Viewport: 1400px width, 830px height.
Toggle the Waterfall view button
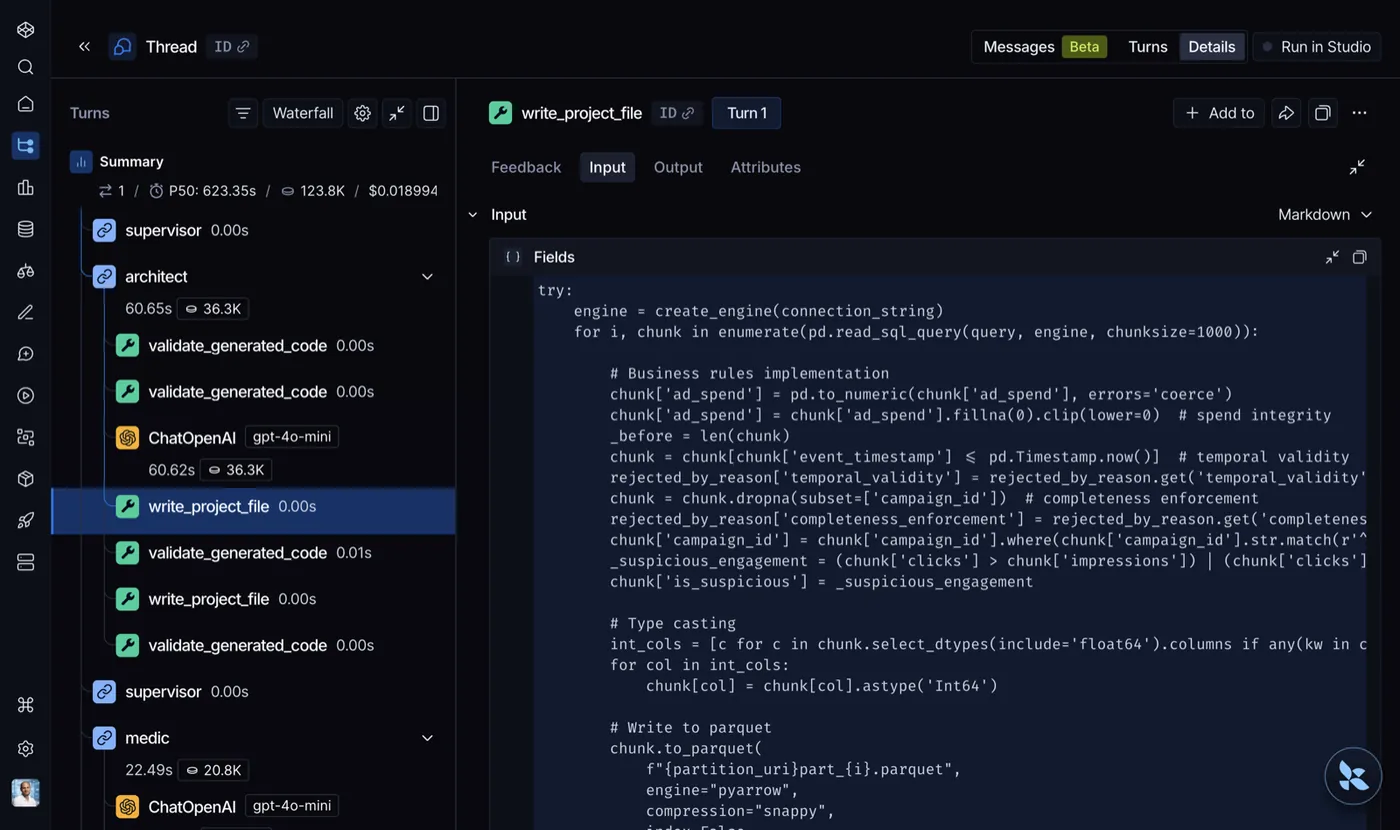303,113
